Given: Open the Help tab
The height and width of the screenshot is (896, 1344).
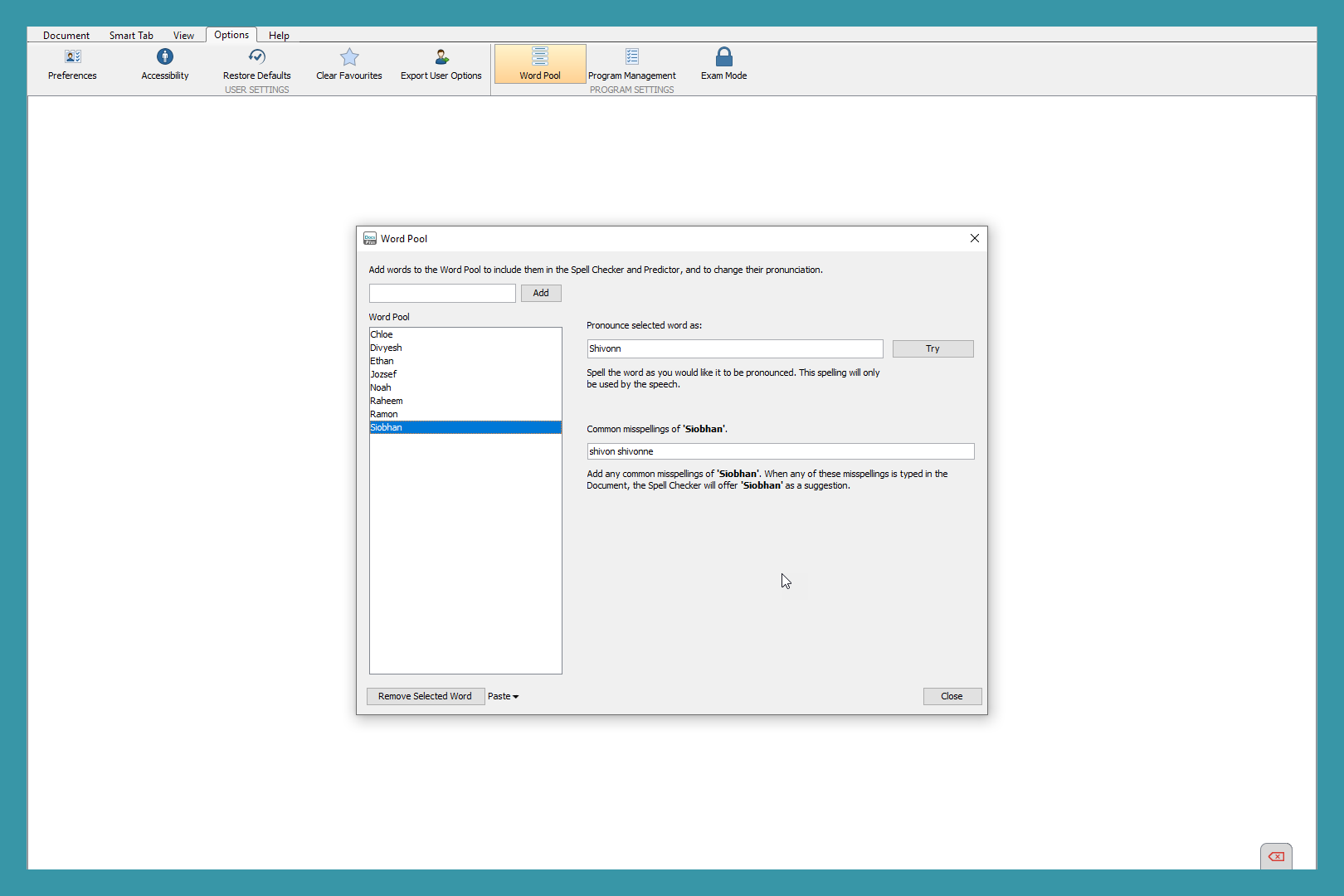Looking at the screenshot, I should tap(279, 36).
